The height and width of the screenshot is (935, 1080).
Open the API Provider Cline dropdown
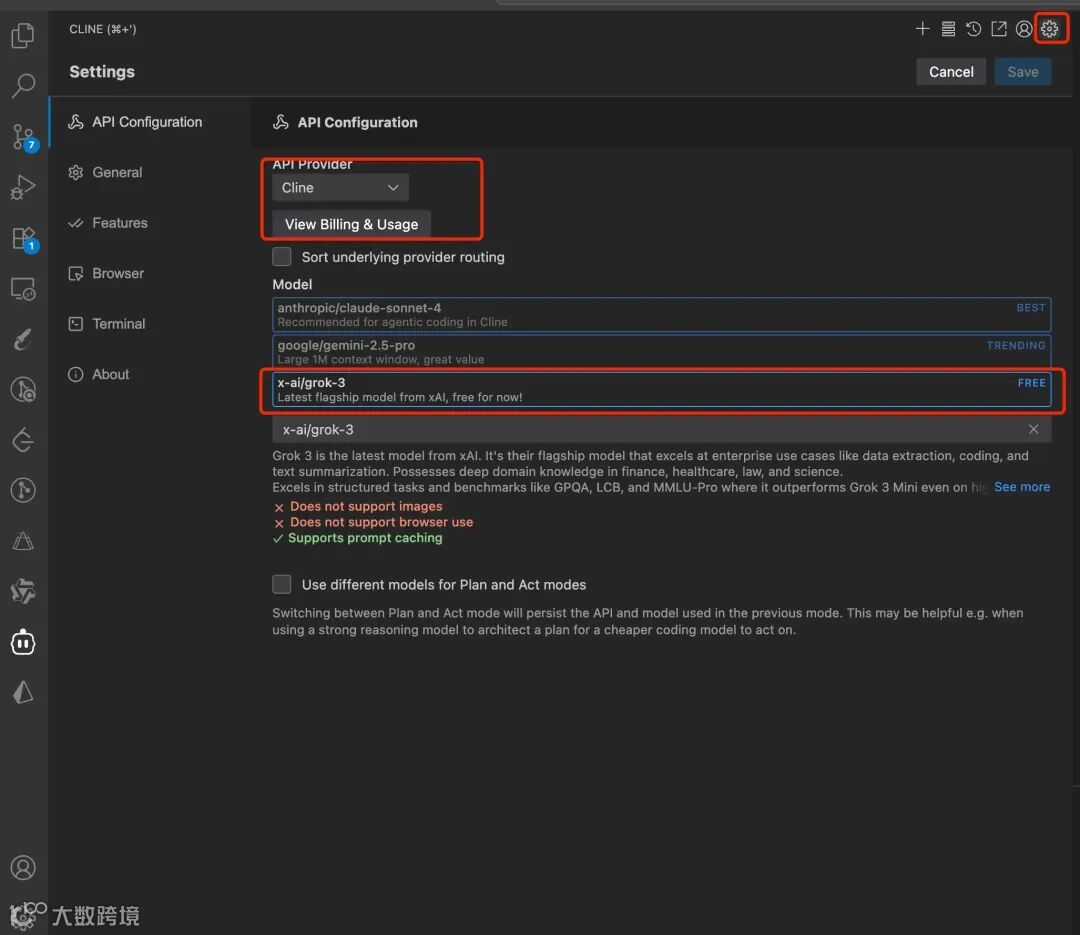(340, 187)
